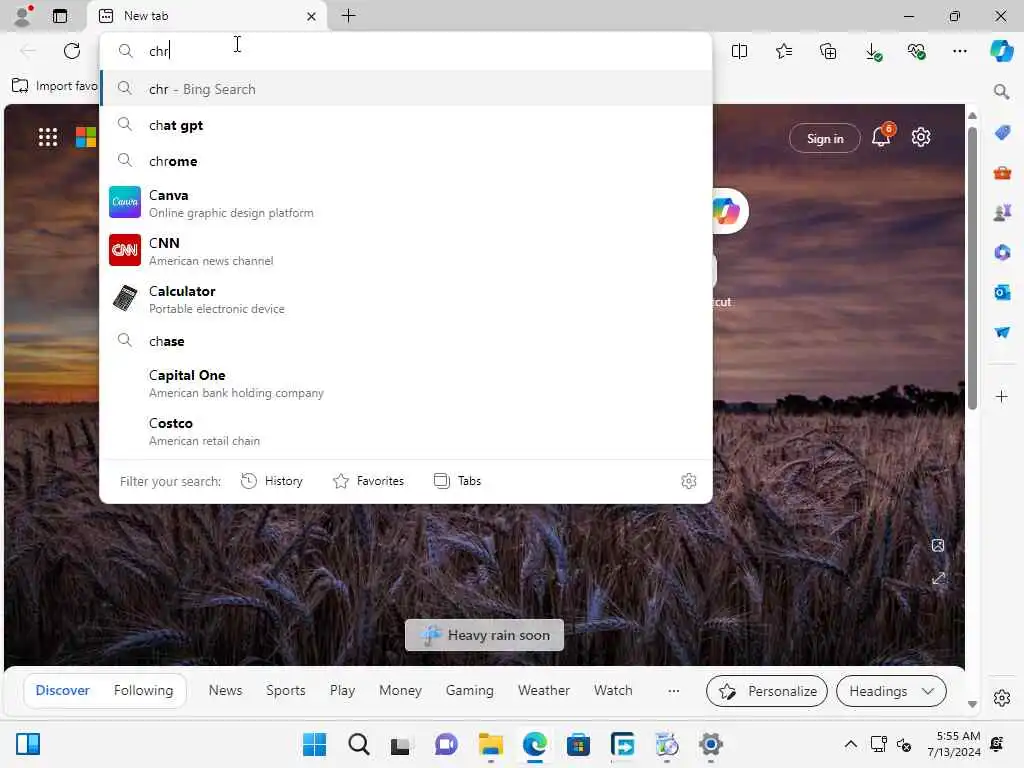
Task: Filter search by Favorites
Action: [x=368, y=481]
